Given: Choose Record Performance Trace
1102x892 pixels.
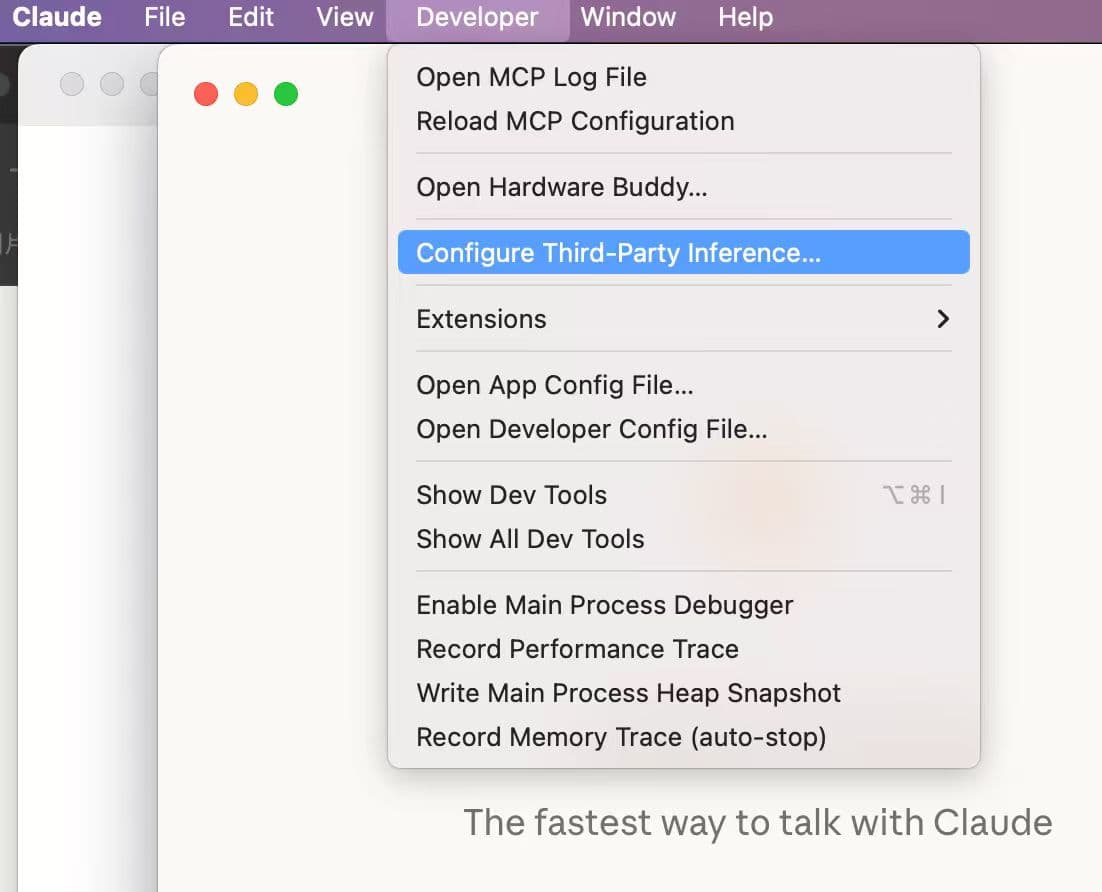Looking at the screenshot, I should click(683, 649).
